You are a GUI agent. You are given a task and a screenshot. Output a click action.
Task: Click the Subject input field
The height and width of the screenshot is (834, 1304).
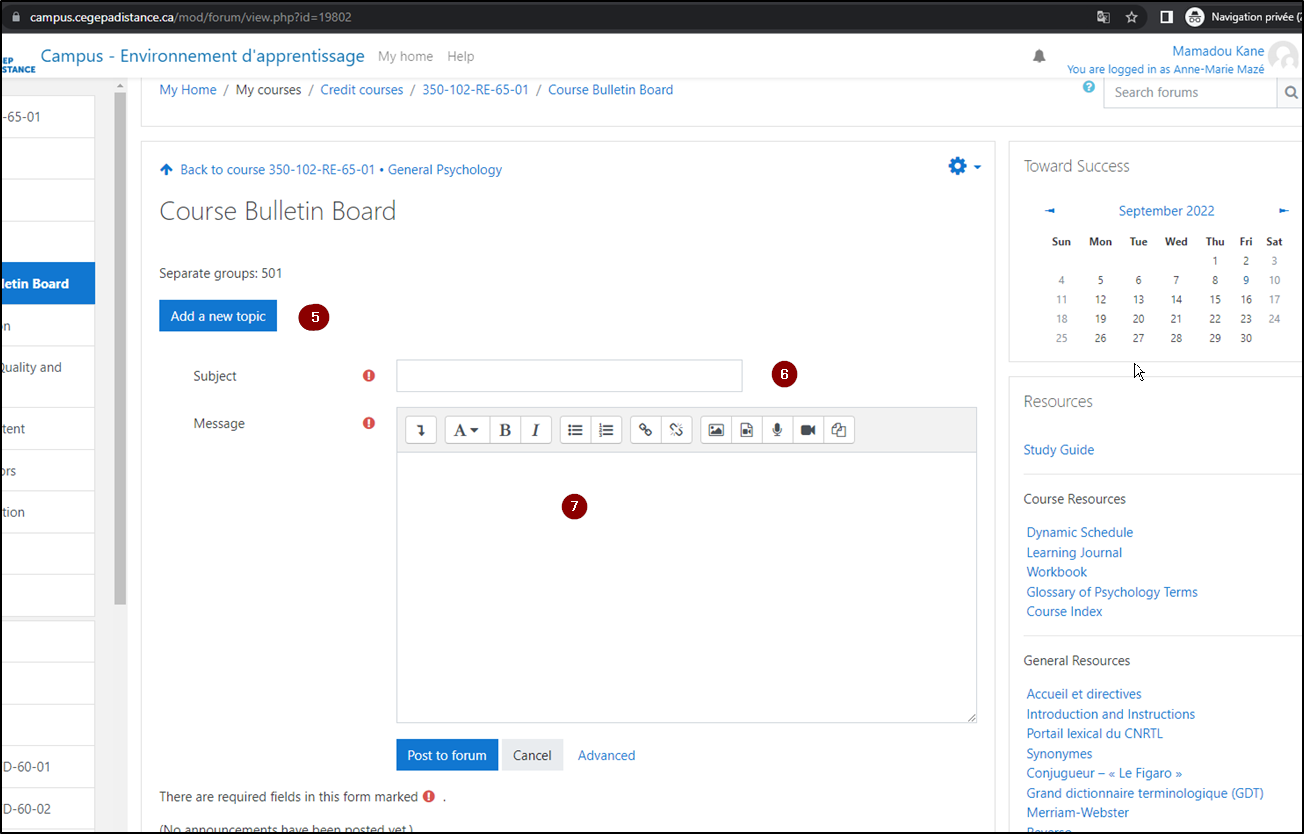569,376
